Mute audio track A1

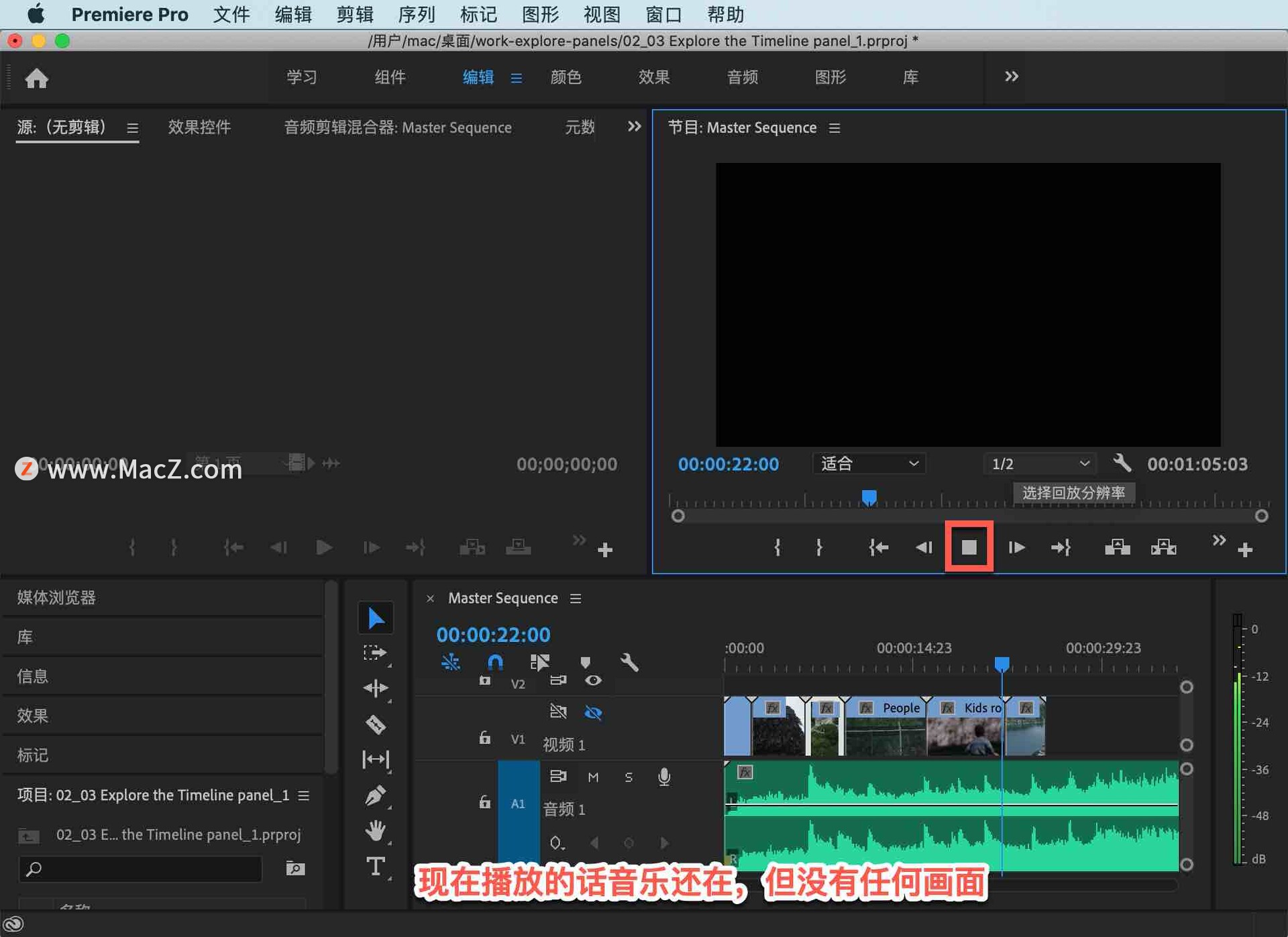point(593,777)
